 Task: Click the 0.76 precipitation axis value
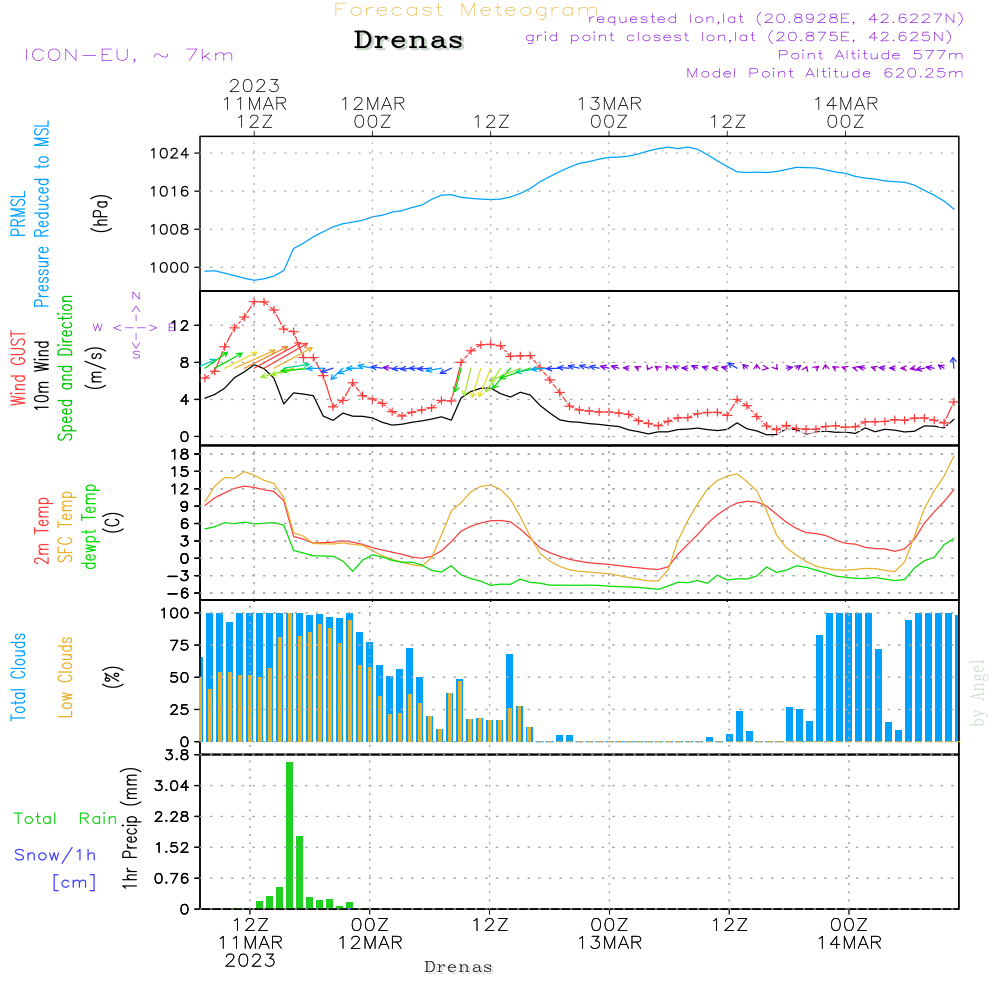point(173,879)
